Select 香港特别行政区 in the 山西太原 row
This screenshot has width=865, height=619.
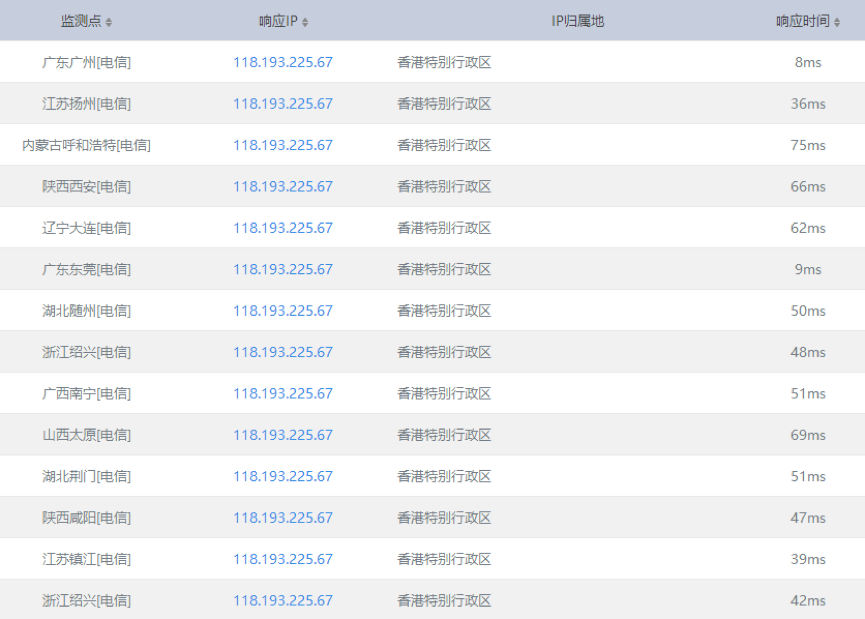point(444,435)
